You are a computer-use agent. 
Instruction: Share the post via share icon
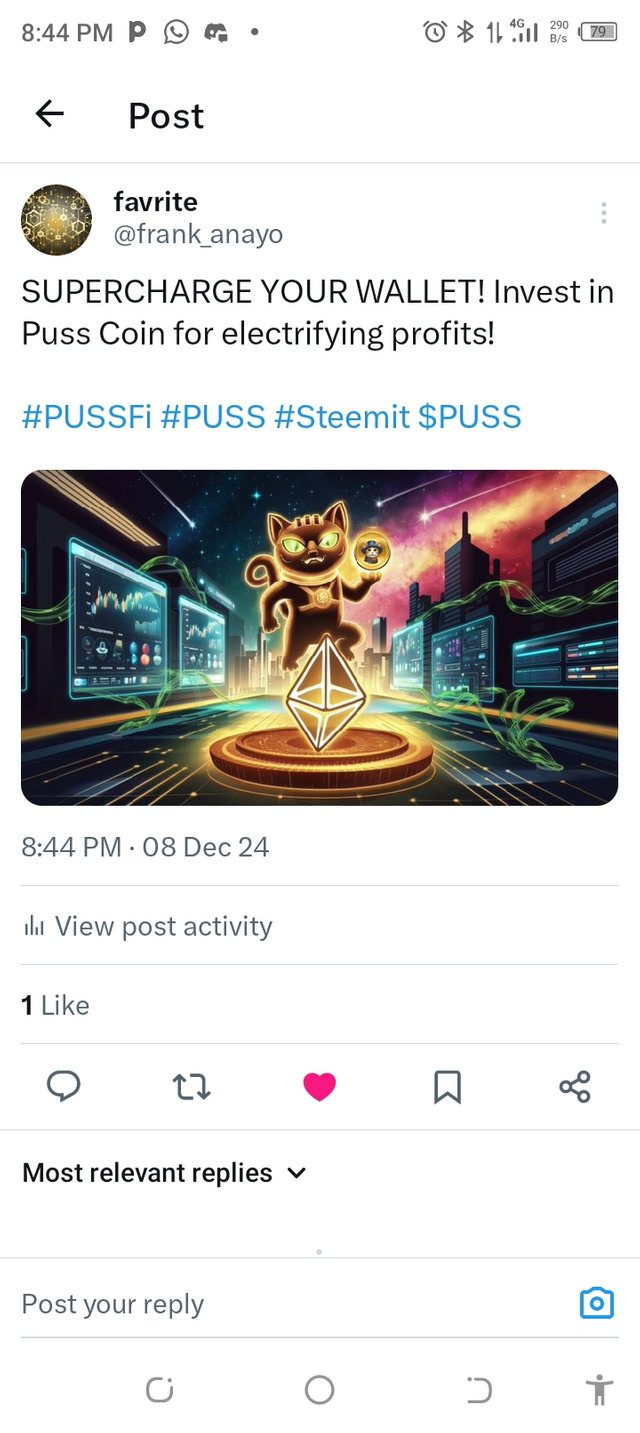(575, 1086)
